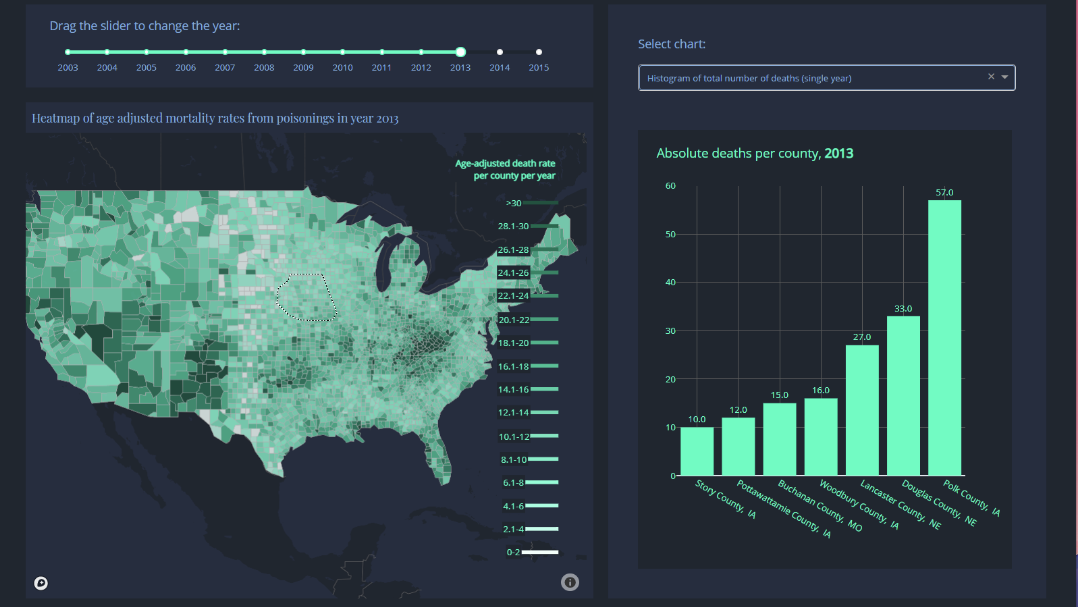Choose the 2014 point on the slider
Screen dimensions: 1078x607
click(500, 52)
